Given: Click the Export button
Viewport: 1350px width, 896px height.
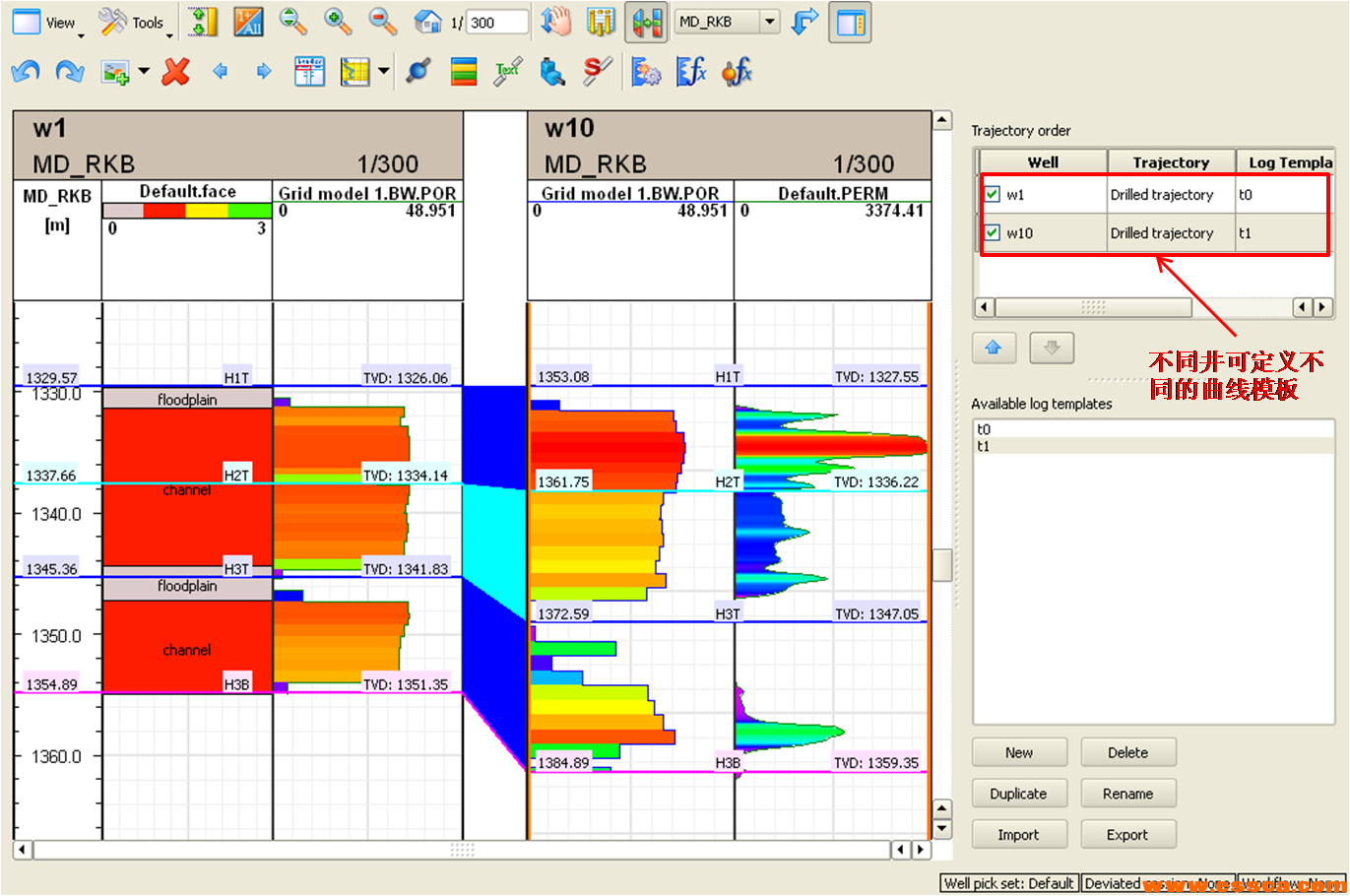Looking at the screenshot, I should pos(1127,835).
